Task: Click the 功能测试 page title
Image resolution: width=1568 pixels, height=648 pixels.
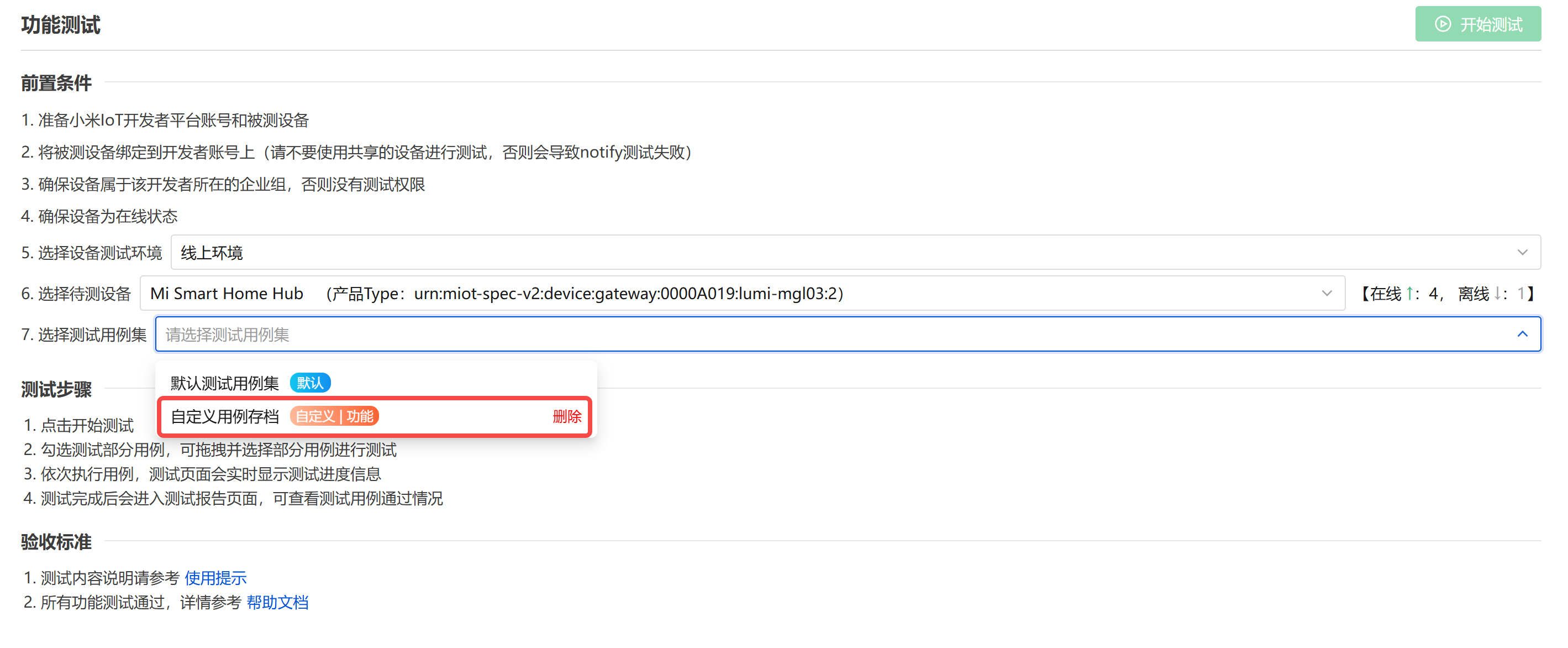Action: 60,25
